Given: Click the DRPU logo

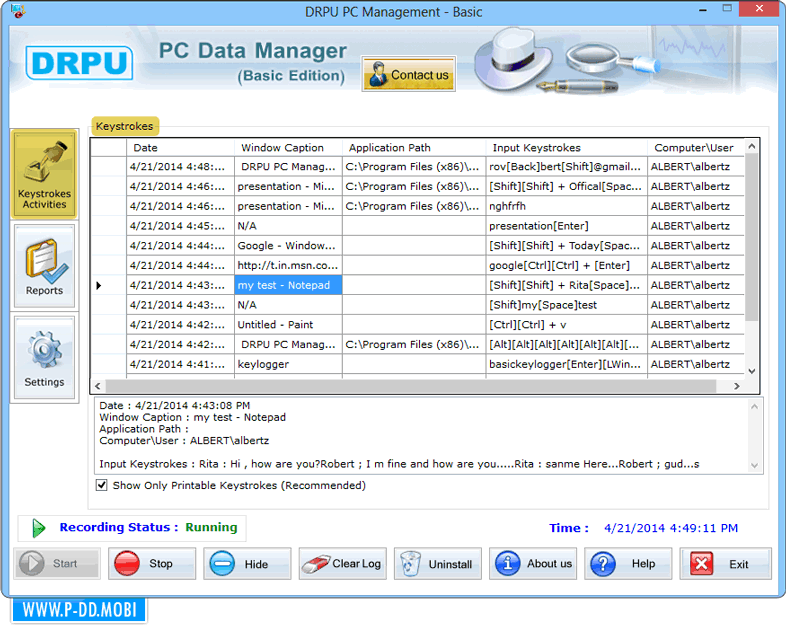Looking at the screenshot, I should (79, 63).
